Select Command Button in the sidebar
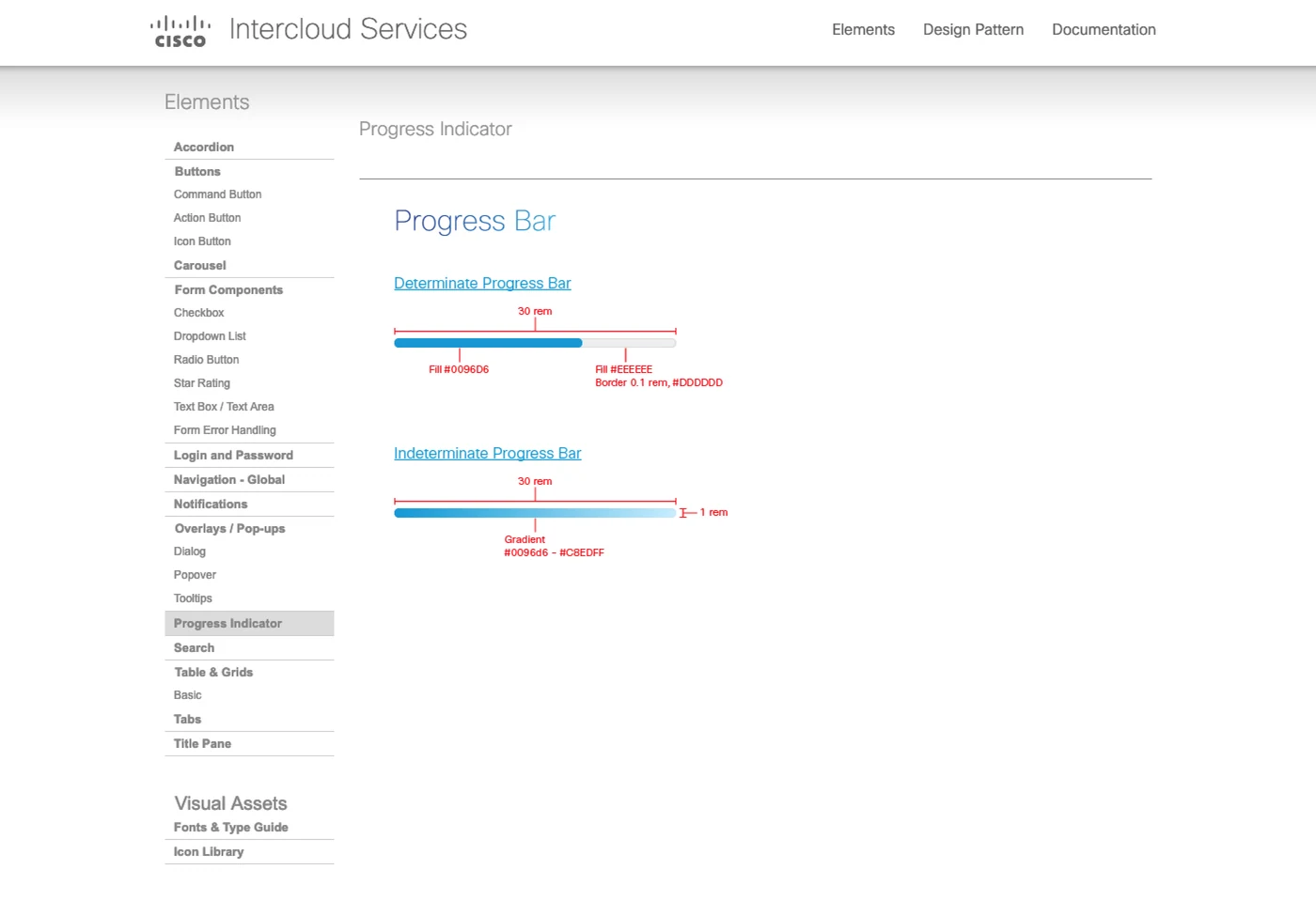Viewport: 1316px width, 901px height. 217,194
